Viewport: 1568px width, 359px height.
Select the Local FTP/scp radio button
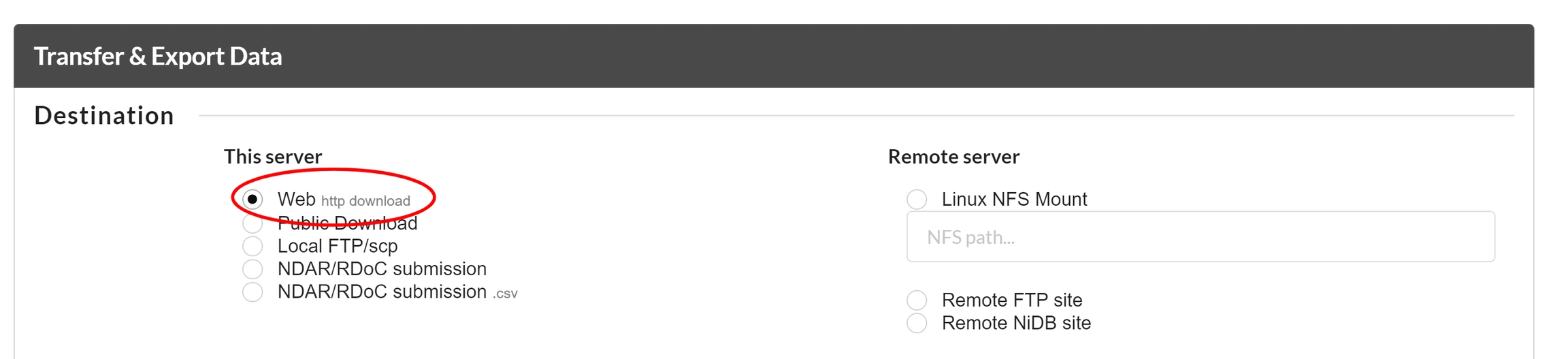pos(252,246)
